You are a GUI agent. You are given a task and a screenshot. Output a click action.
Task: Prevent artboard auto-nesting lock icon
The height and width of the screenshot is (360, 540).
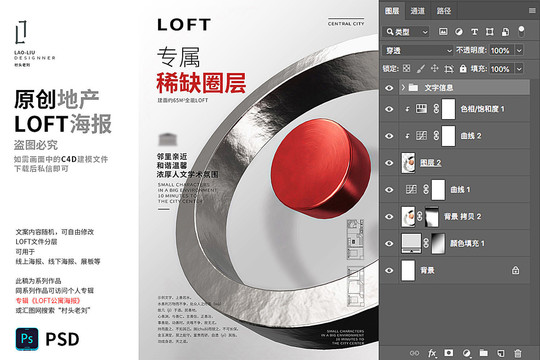coord(449,69)
